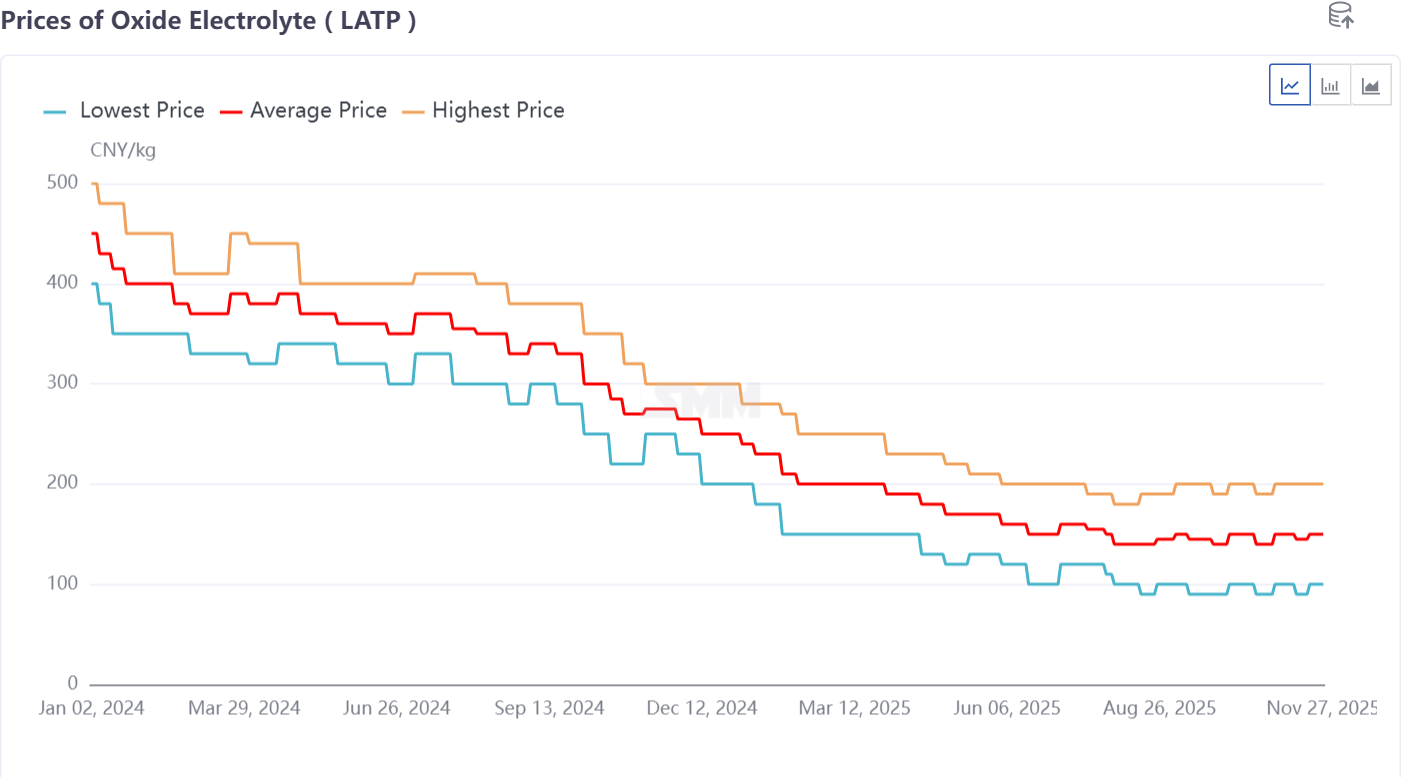Image resolution: width=1401 pixels, height=777 pixels.
Task: Switch to the bar chart view
Action: (1330, 85)
